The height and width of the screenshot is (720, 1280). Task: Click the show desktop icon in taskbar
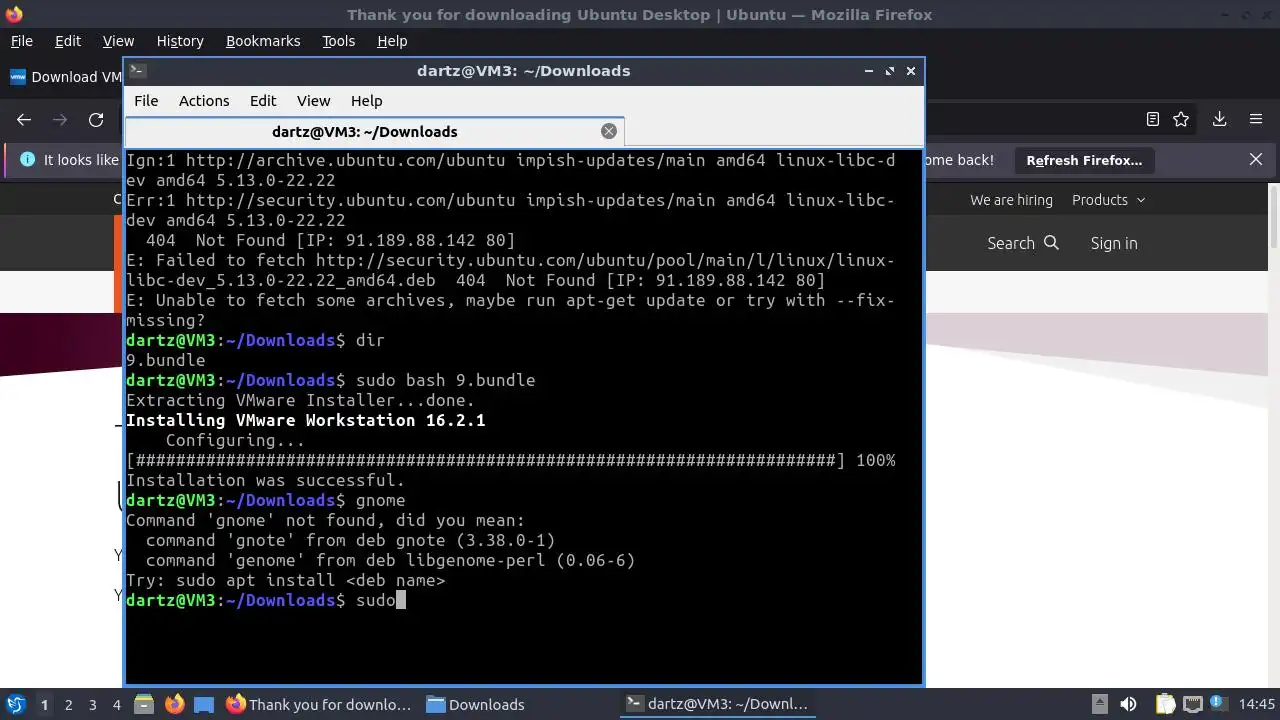coord(204,704)
